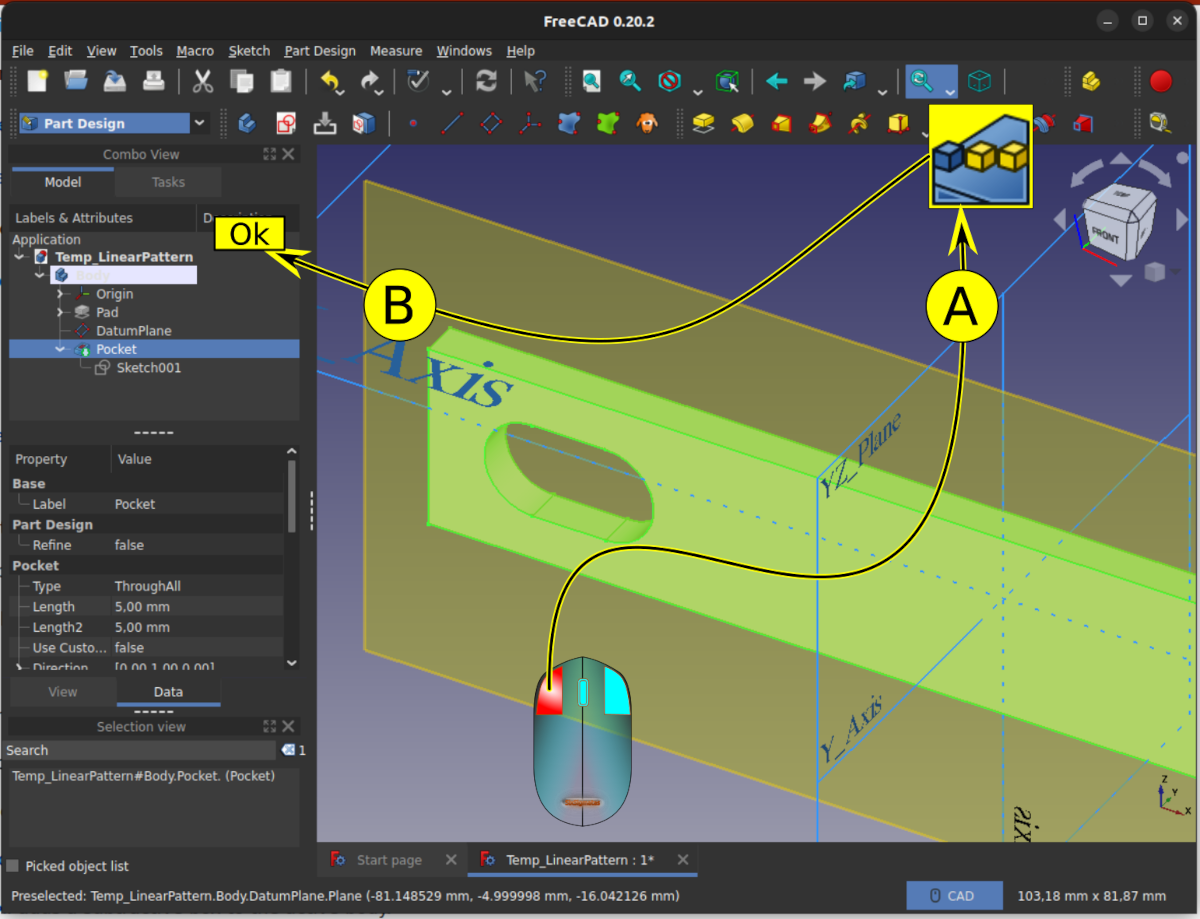The height and width of the screenshot is (919, 1200).
Task: Open the Undo history dropdown arrow
Action: click(x=341, y=92)
